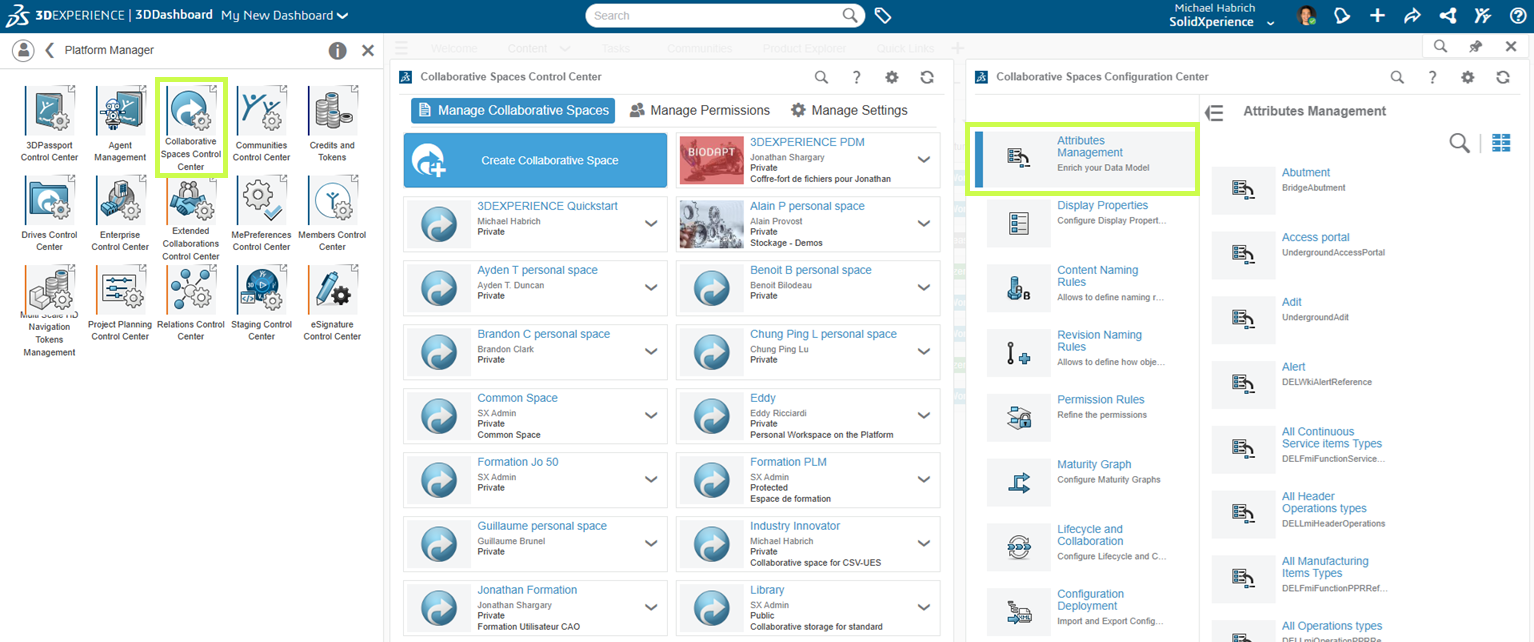Click the 3DEXPERIENCE PDM space thumbnail
The image size is (1534, 642).
(x=712, y=160)
